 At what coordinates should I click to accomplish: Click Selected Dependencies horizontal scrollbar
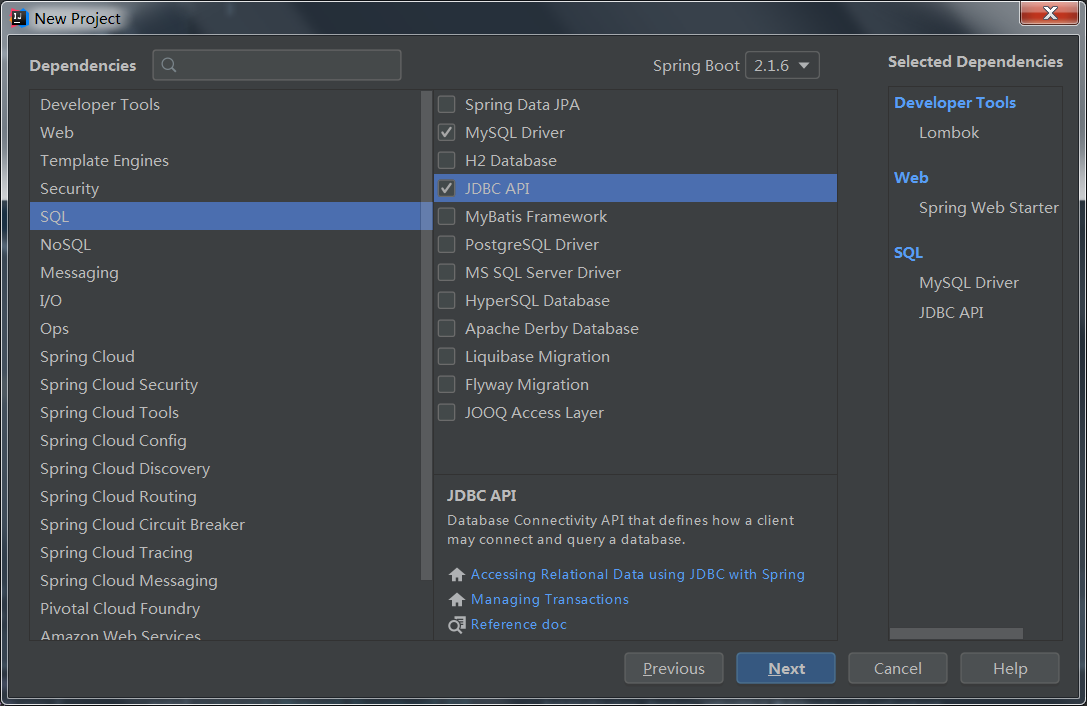[956, 633]
